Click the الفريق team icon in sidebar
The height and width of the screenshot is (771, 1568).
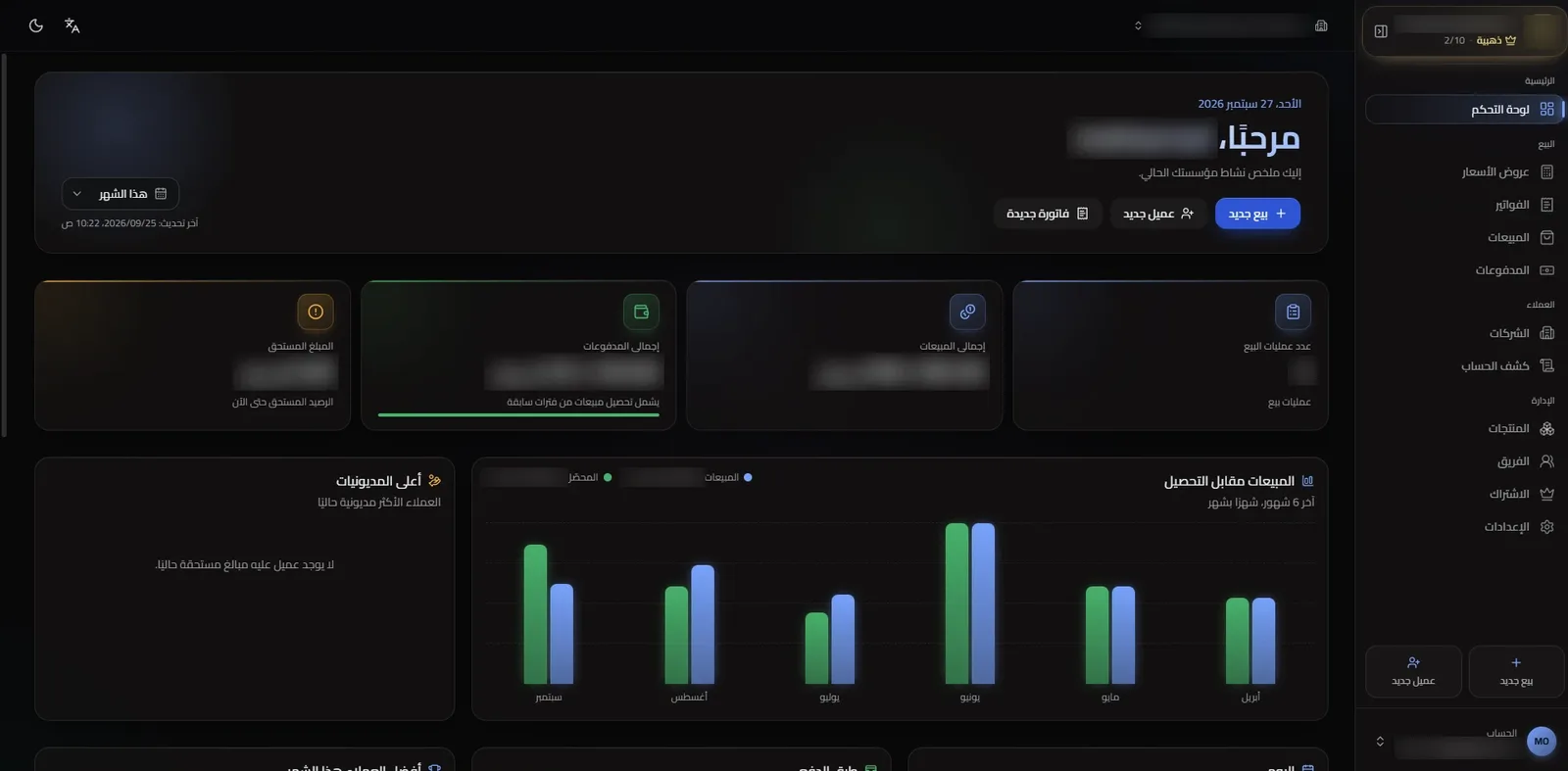tap(1547, 461)
